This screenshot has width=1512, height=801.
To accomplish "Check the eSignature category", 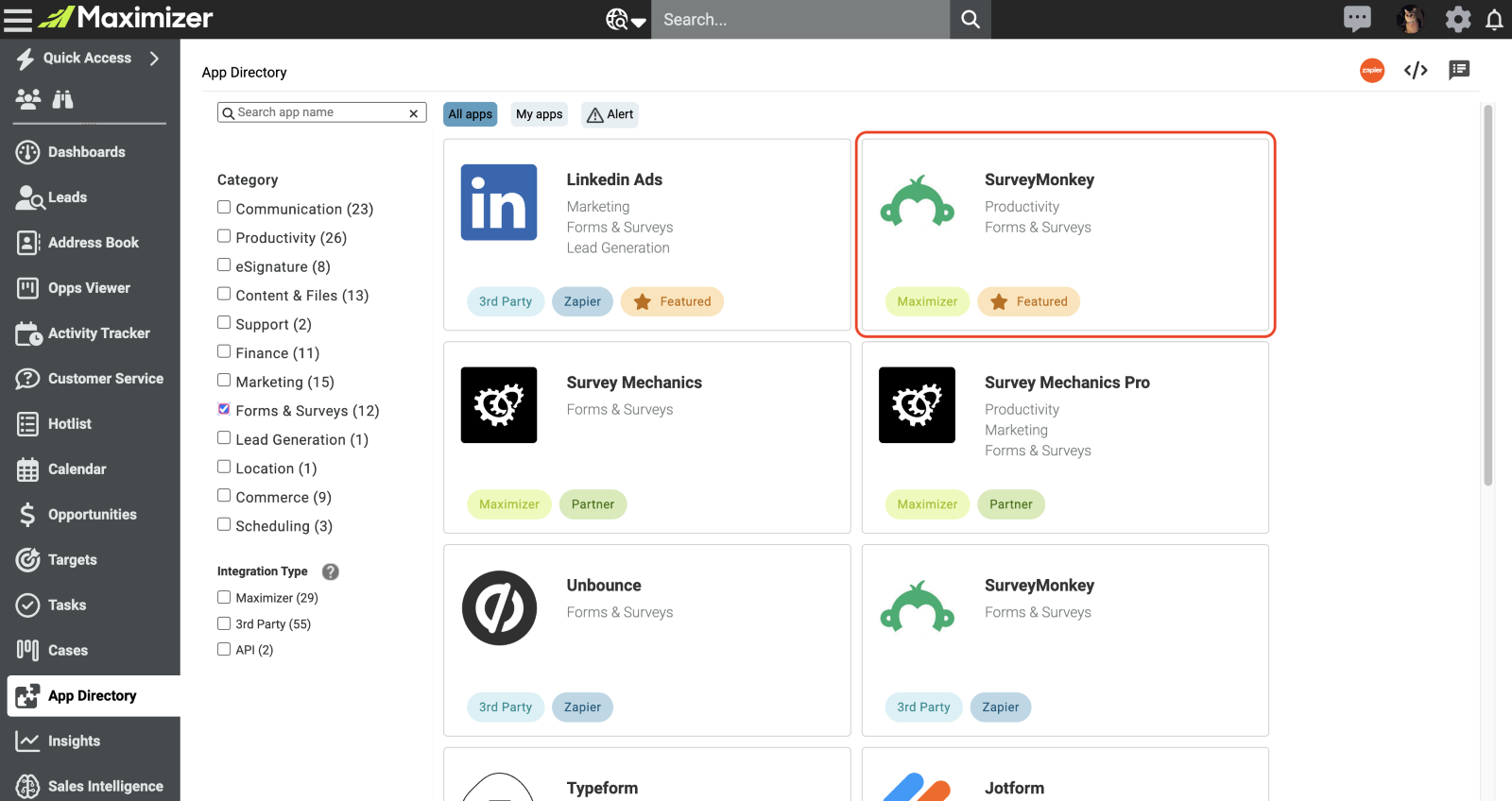I will (224, 265).
